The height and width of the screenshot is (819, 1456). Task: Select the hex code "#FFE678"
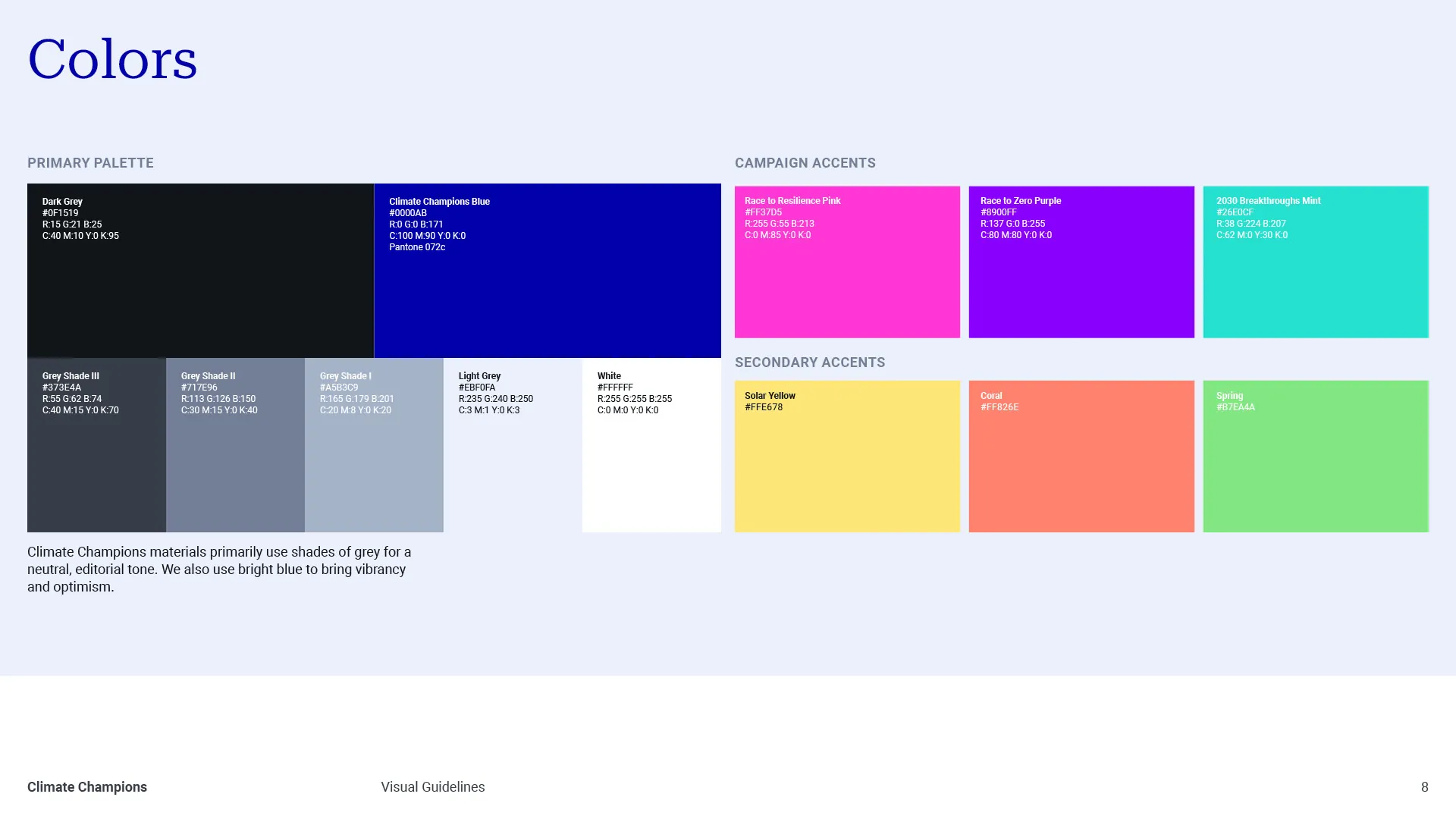click(764, 407)
